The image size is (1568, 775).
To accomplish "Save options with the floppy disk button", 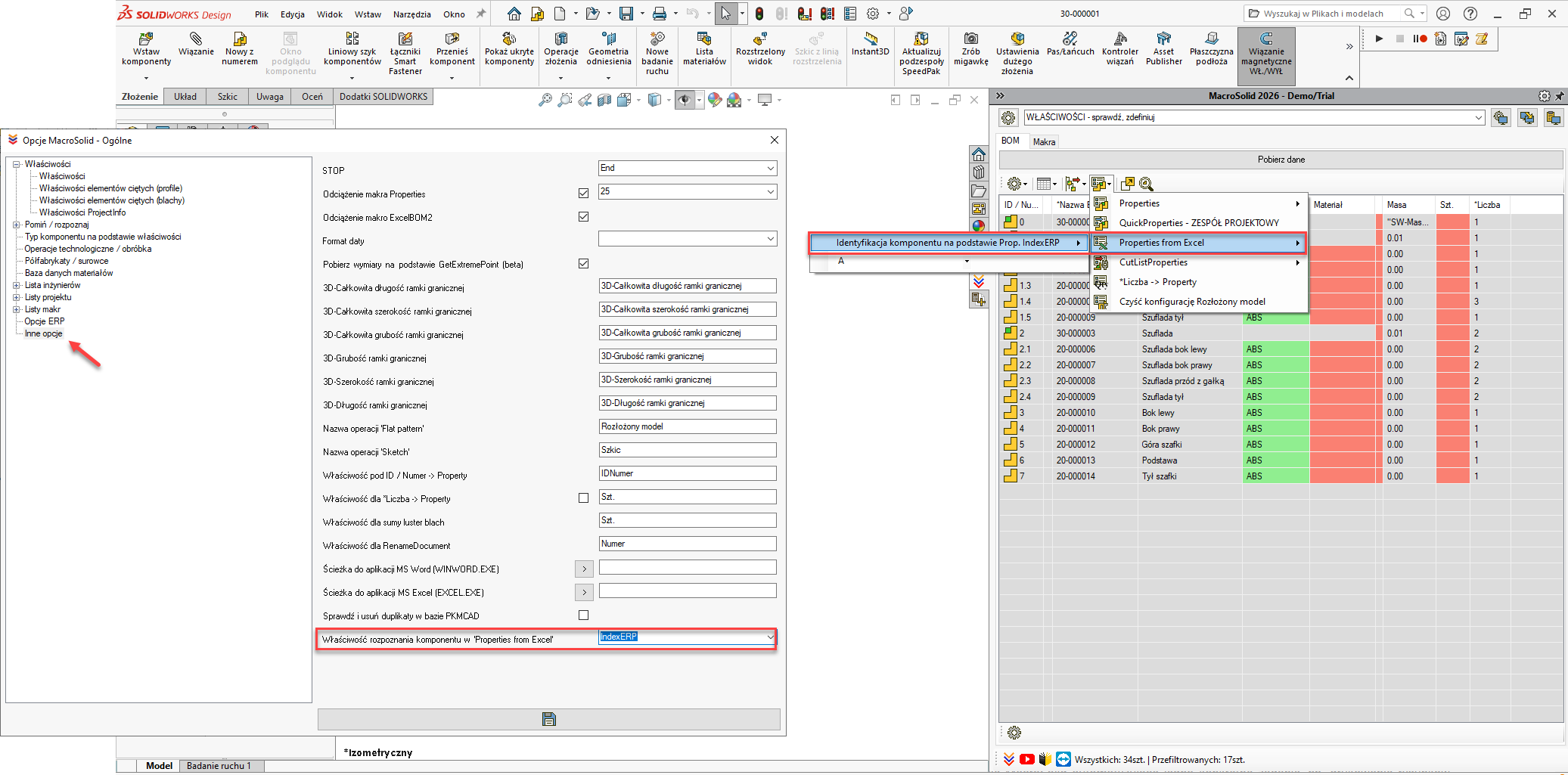I will click(549, 719).
